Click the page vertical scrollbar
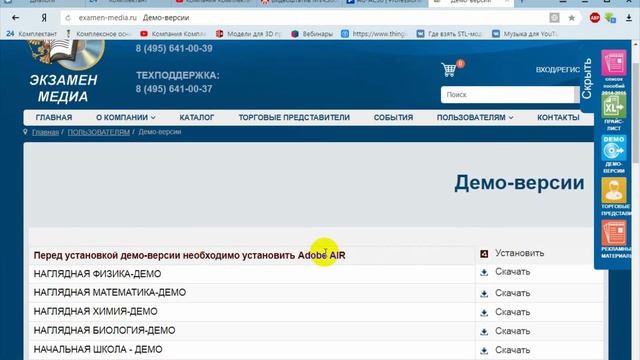 click(x=636, y=112)
